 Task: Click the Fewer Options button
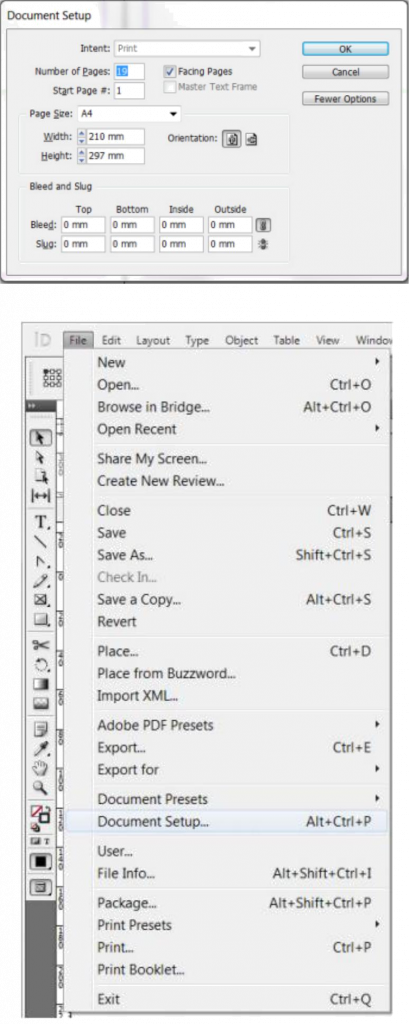pos(346,99)
